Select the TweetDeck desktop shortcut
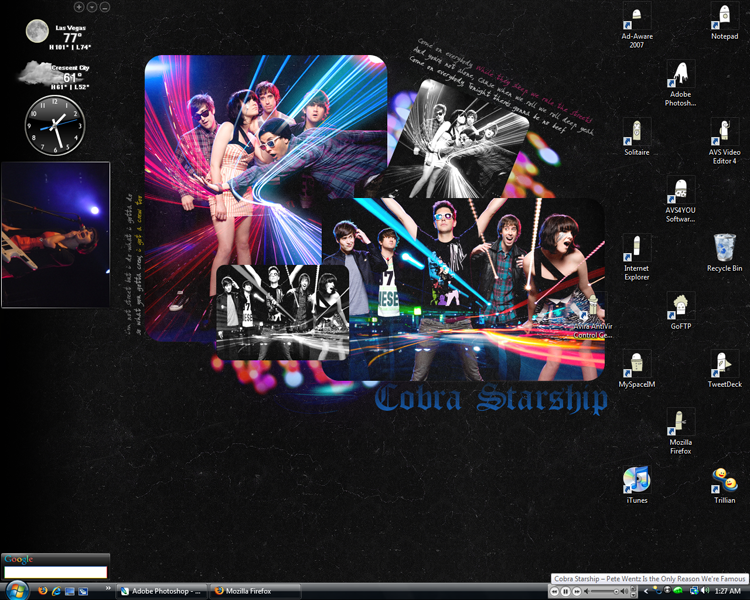The height and width of the screenshot is (600, 750). pos(724,369)
